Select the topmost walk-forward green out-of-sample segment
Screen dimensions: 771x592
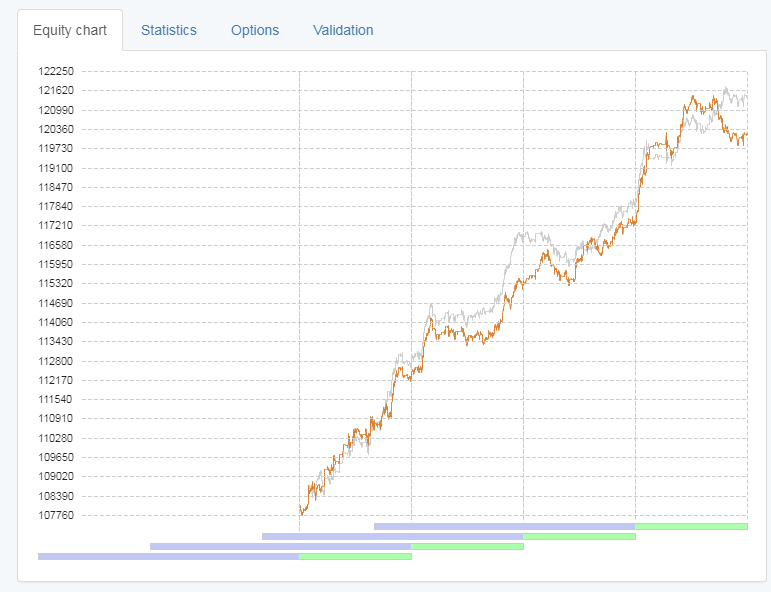tap(691, 527)
